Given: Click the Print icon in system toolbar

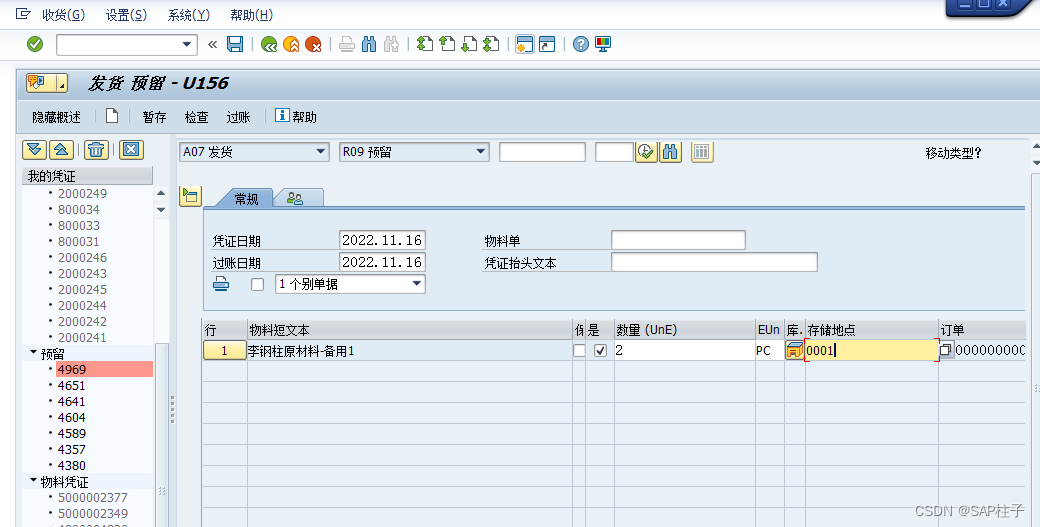Looking at the screenshot, I should point(347,44).
